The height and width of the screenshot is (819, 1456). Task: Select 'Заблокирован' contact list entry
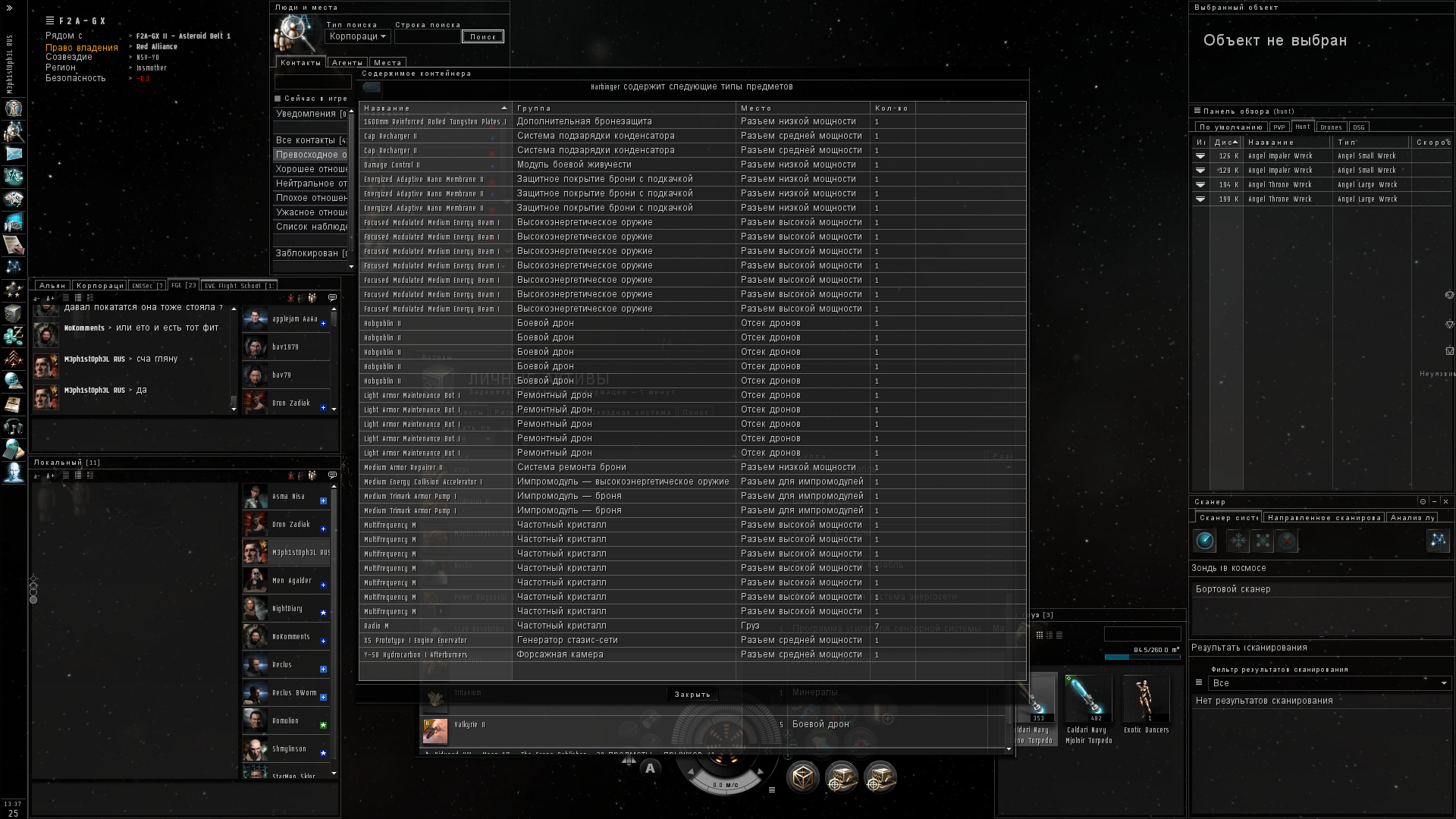pyautogui.click(x=312, y=253)
